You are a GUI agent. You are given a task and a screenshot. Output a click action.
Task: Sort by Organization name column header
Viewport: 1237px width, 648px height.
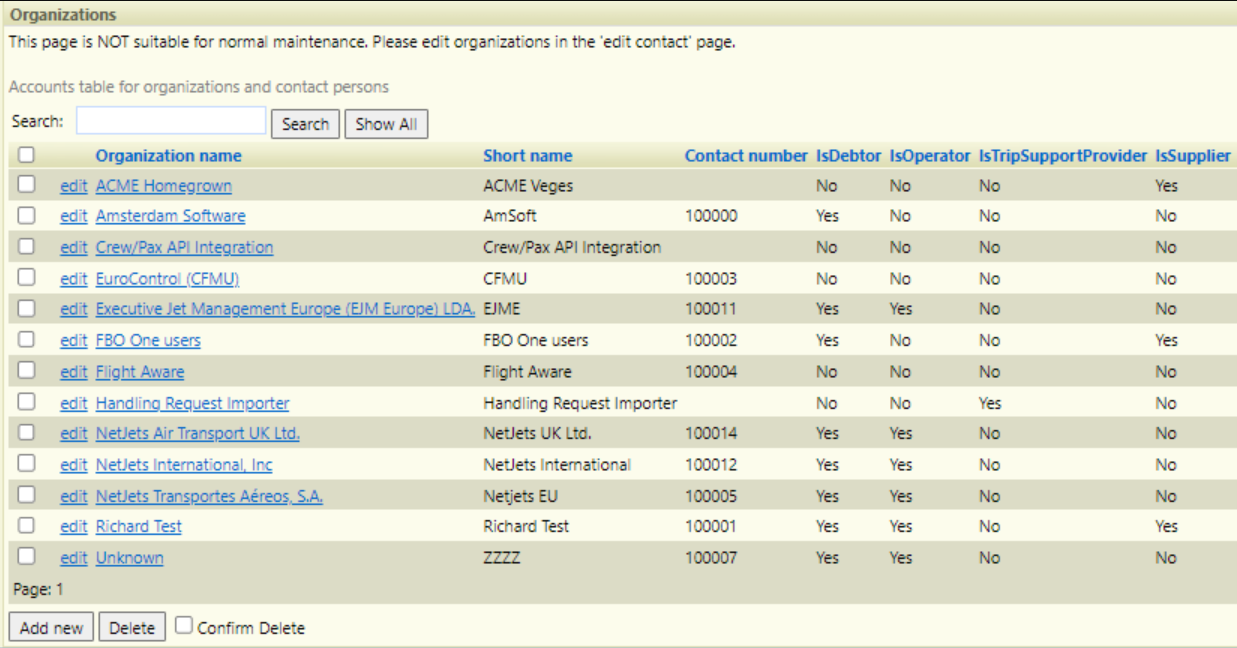tap(169, 156)
